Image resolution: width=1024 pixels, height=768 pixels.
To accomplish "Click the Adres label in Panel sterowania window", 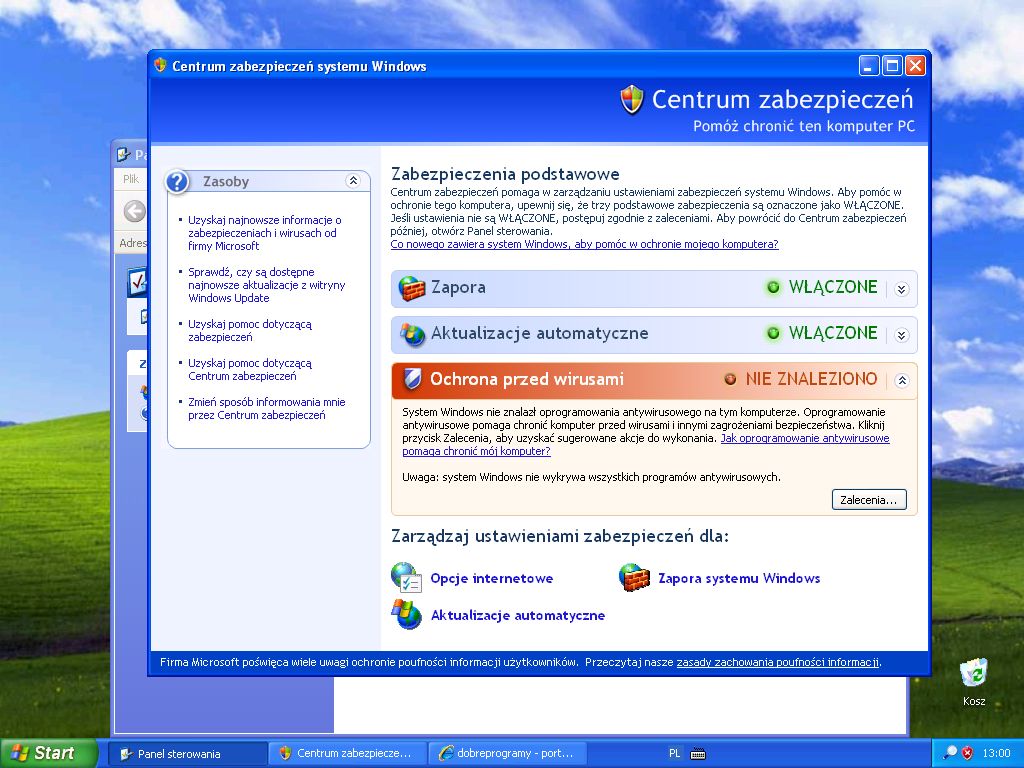I will tap(133, 243).
